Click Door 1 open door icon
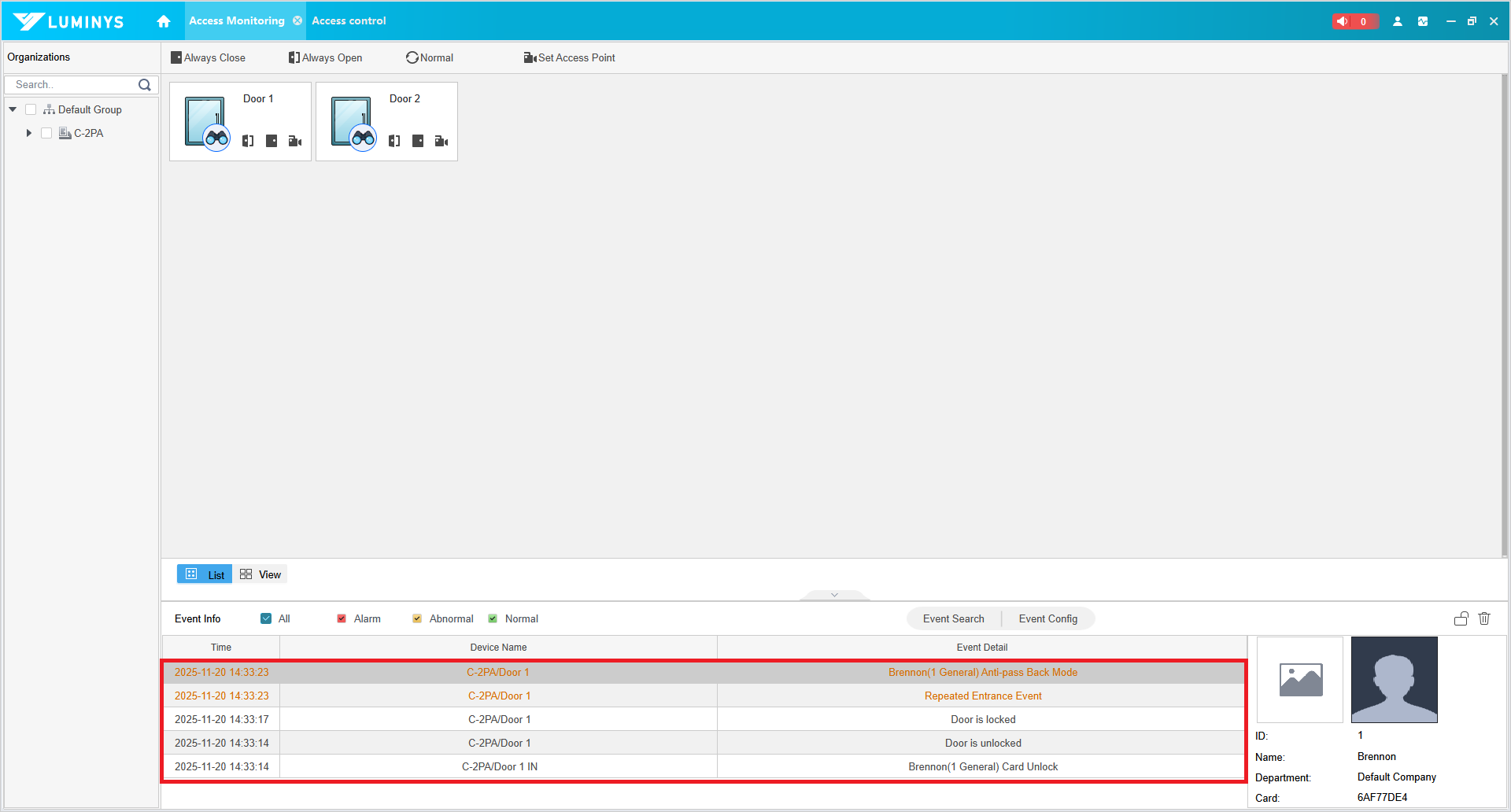This screenshot has height=812, width=1511. pyautogui.click(x=248, y=141)
